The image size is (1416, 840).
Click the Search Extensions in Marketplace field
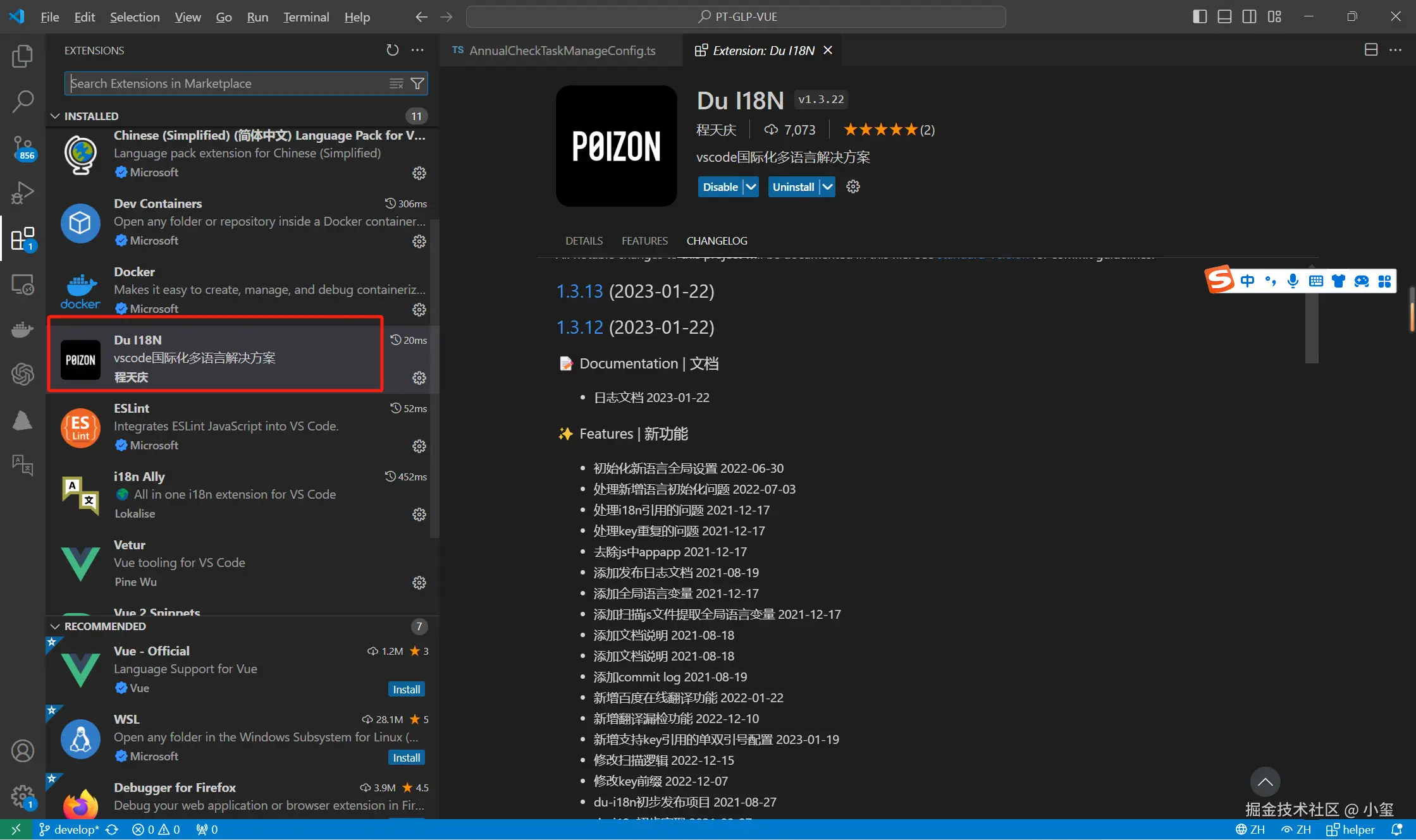[x=228, y=83]
